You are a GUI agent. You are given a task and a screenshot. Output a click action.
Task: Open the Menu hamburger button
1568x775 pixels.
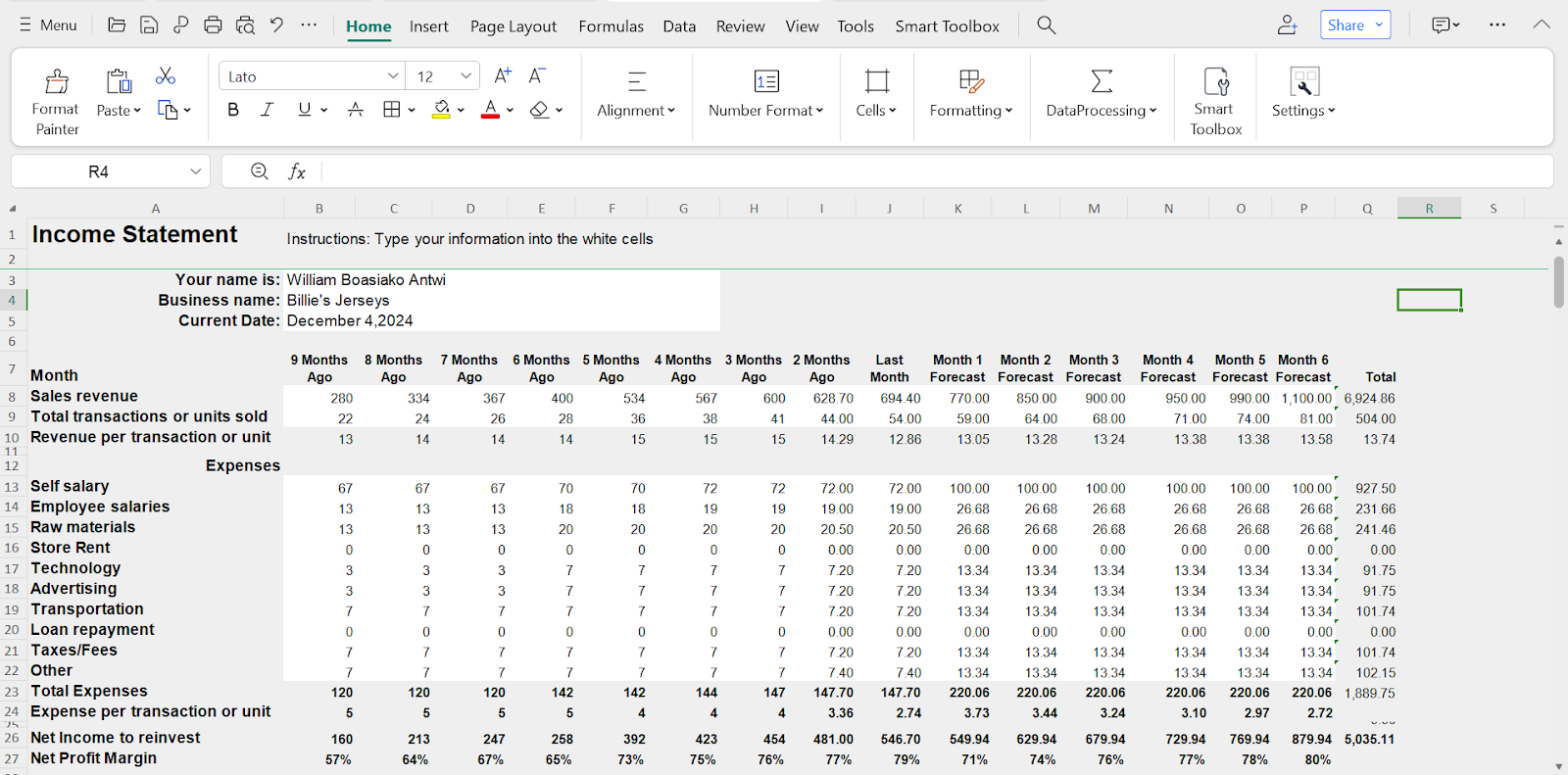pos(48,25)
